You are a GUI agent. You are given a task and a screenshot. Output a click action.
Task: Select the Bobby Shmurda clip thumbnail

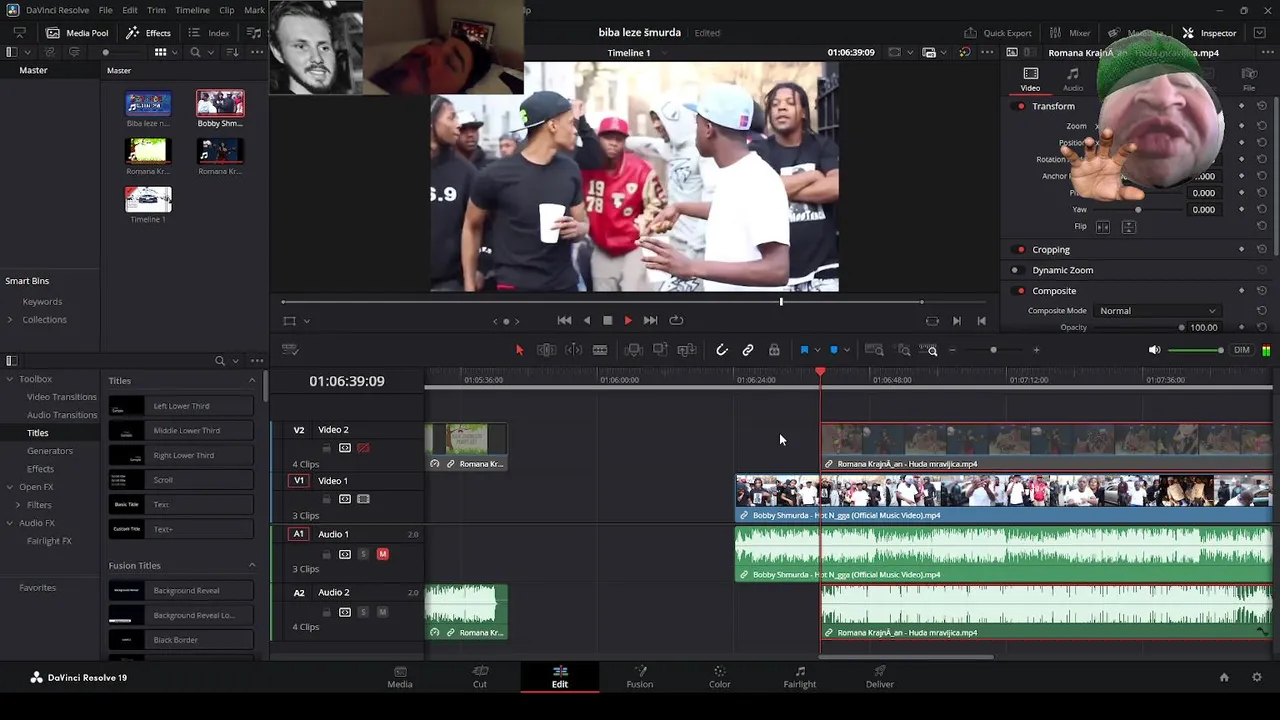[x=220, y=103]
